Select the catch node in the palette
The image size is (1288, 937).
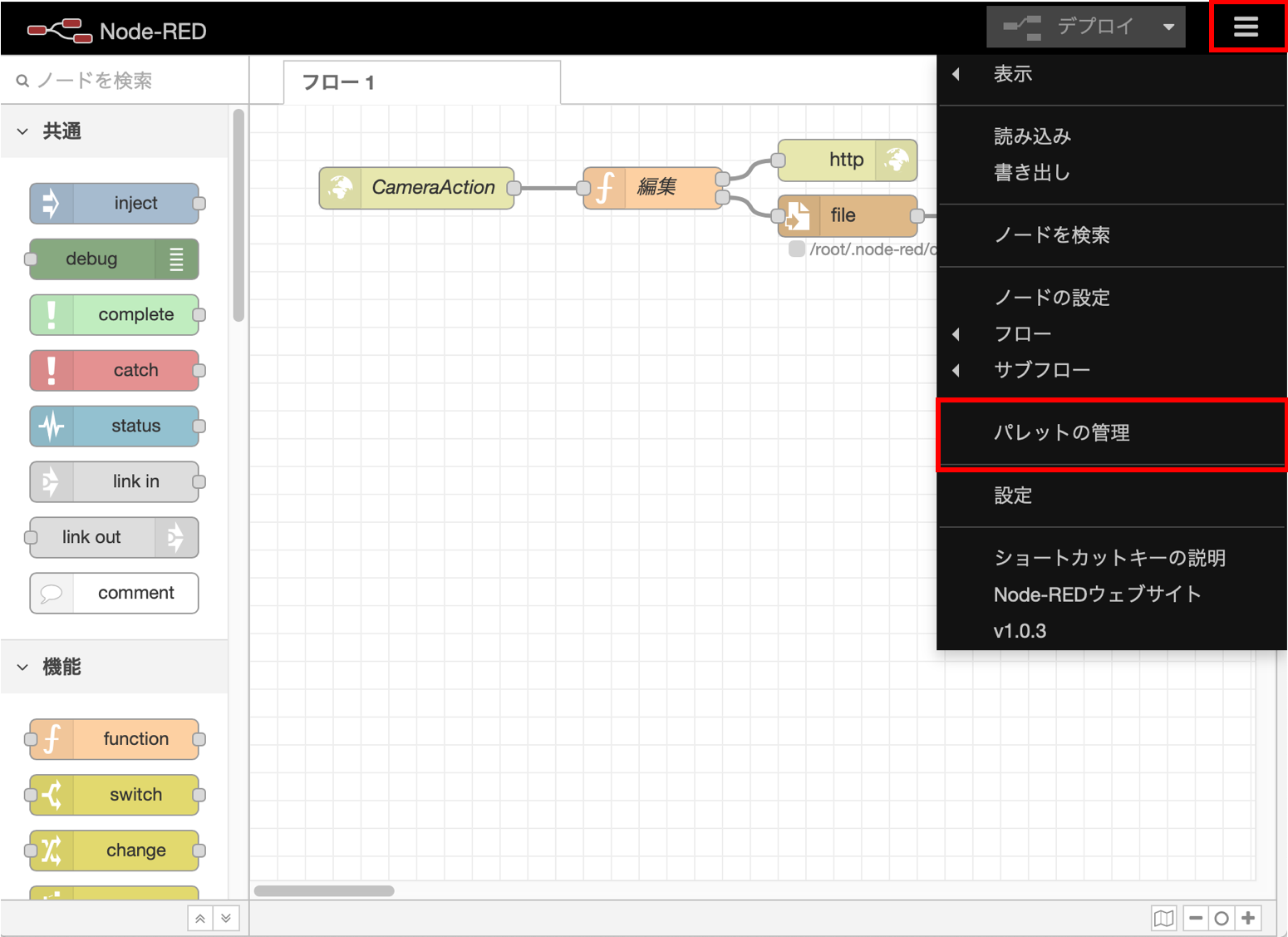pyautogui.click(x=116, y=370)
